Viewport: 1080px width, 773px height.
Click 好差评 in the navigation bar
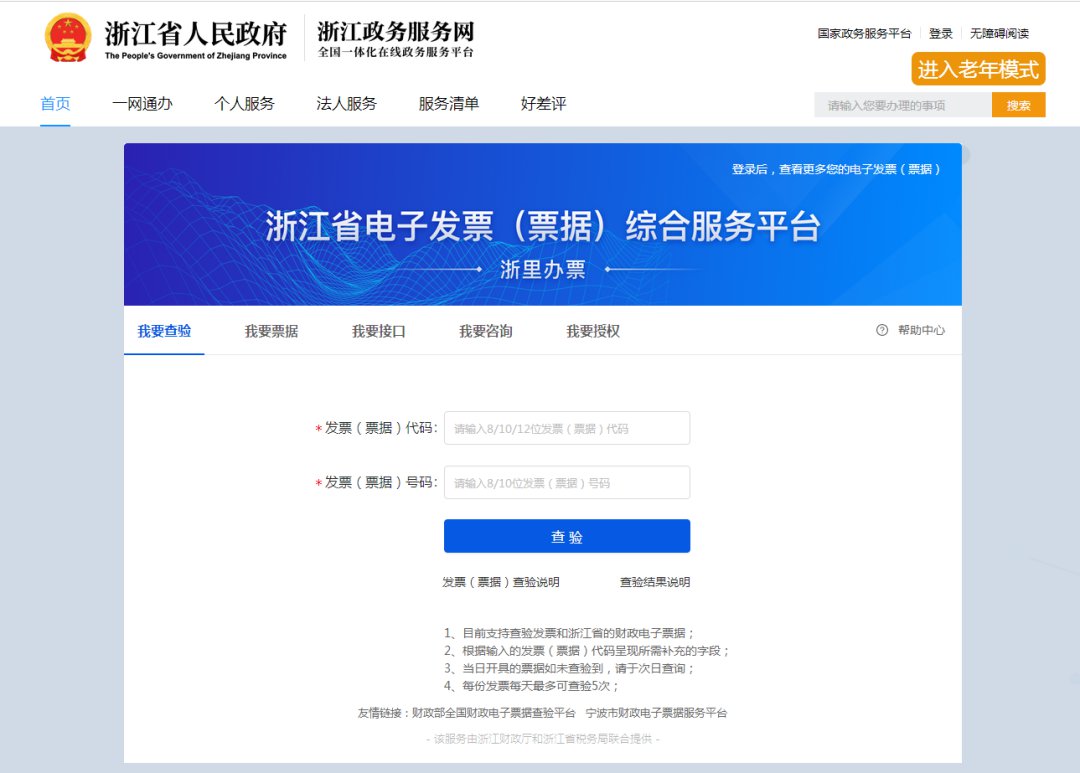543,104
